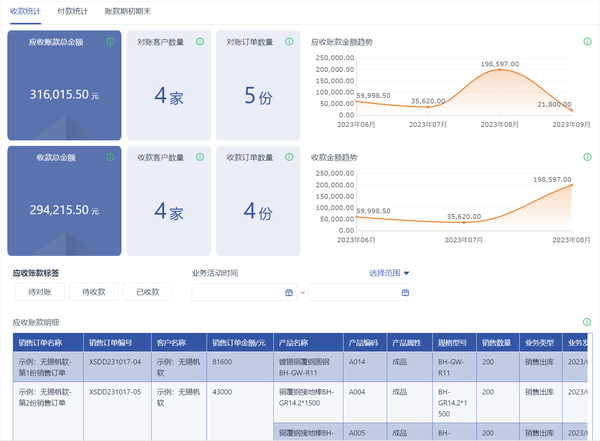Click info icon on 收款总金额 card
Viewport: 600px width, 441px height.
(x=110, y=157)
